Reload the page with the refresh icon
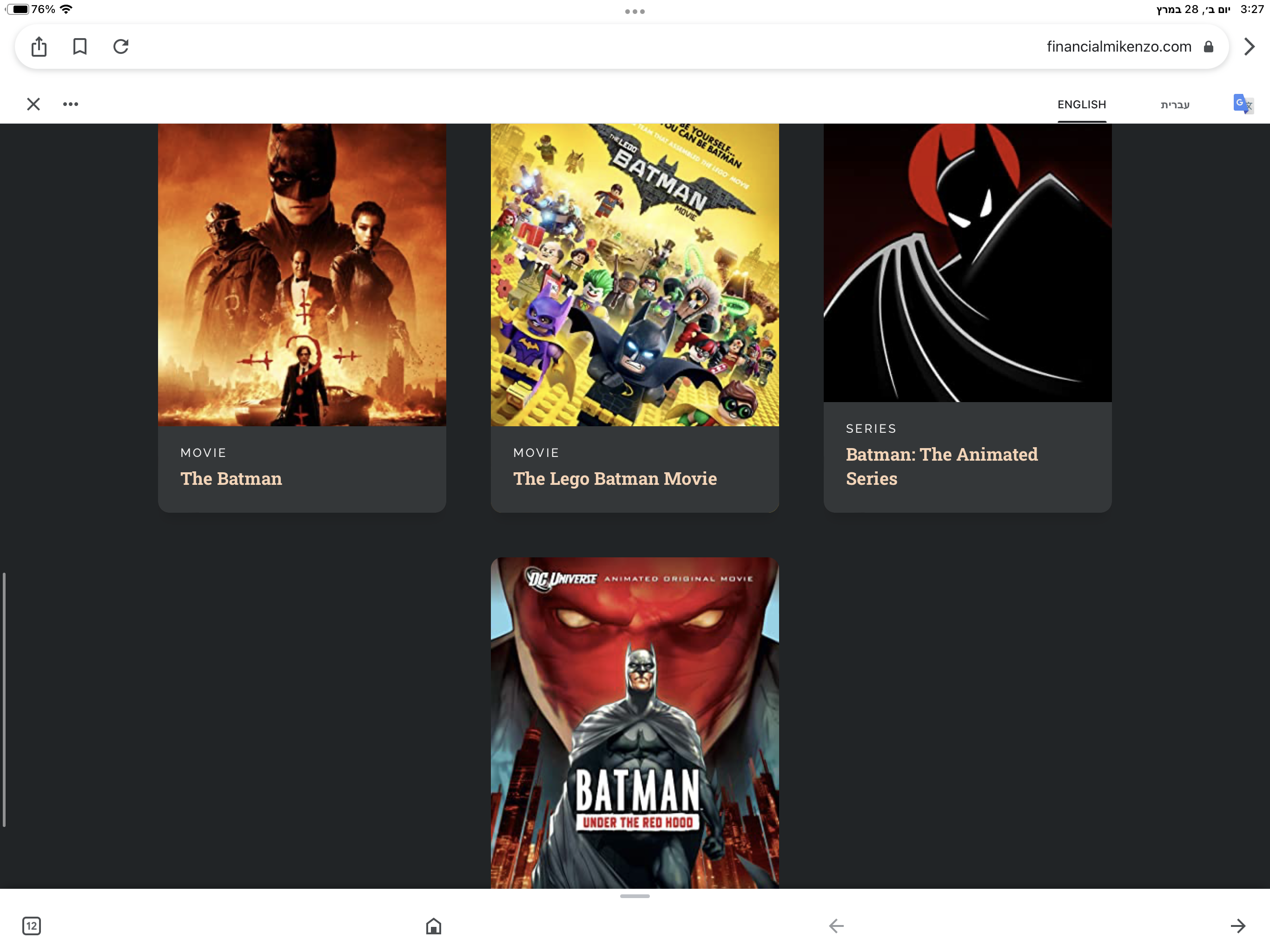The height and width of the screenshot is (952, 1270). coord(120,46)
